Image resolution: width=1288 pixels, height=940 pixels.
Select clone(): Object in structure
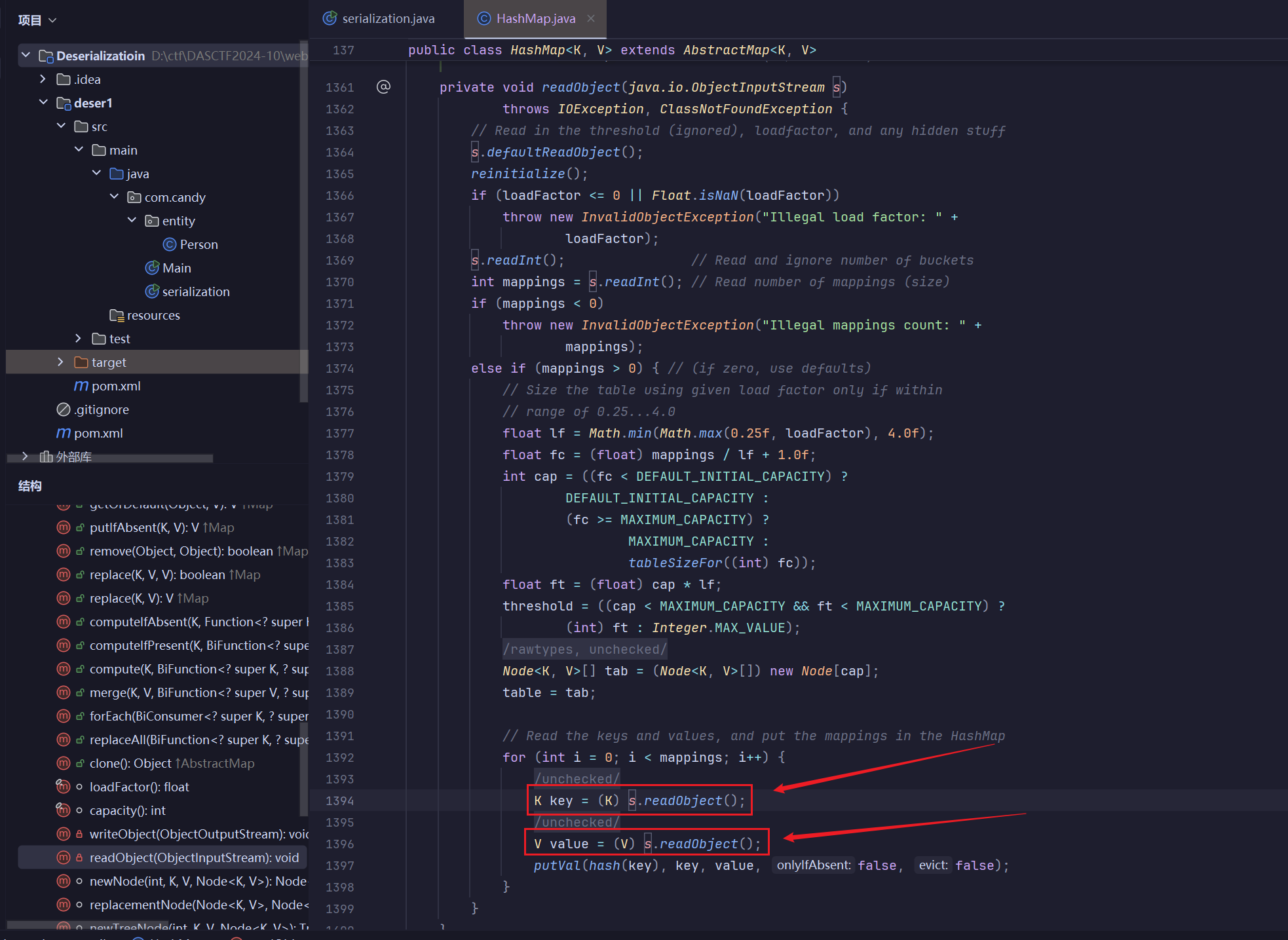172,763
